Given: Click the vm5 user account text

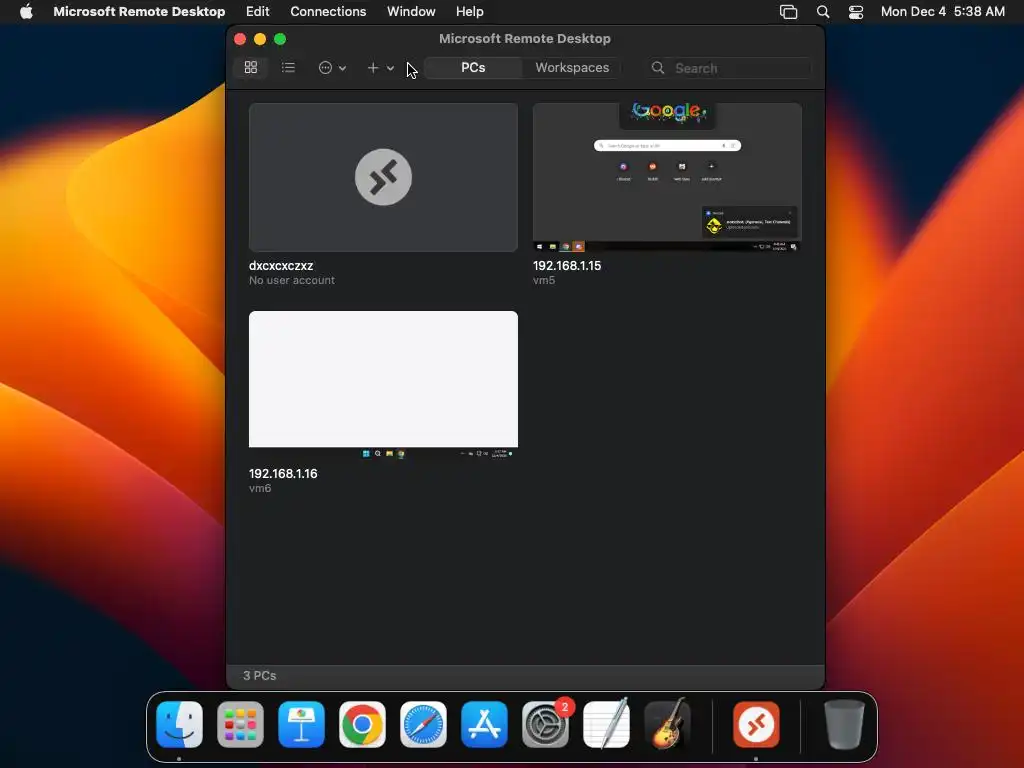Looking at the screenshot, I should pyautogui.click(x=544, y=280).
